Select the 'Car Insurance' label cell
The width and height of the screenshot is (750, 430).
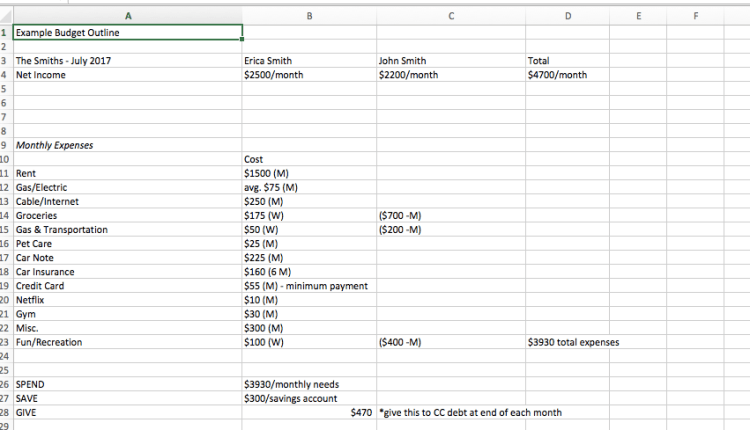tap(127, 271)
